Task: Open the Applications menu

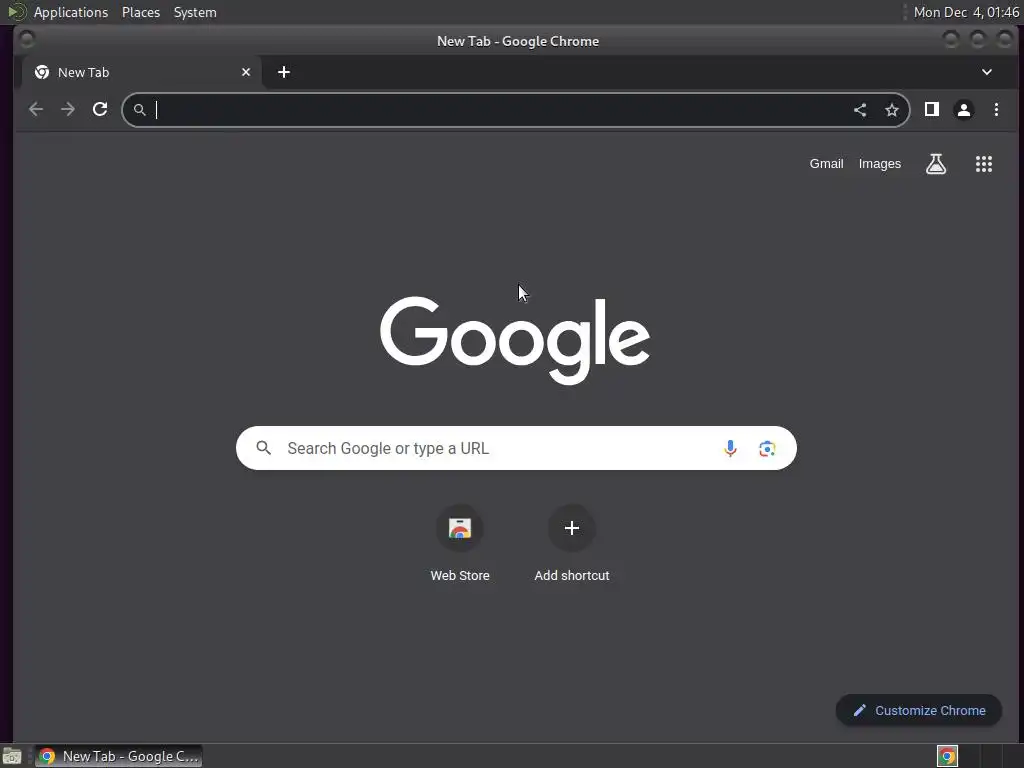Action: [x=71, y=12]
